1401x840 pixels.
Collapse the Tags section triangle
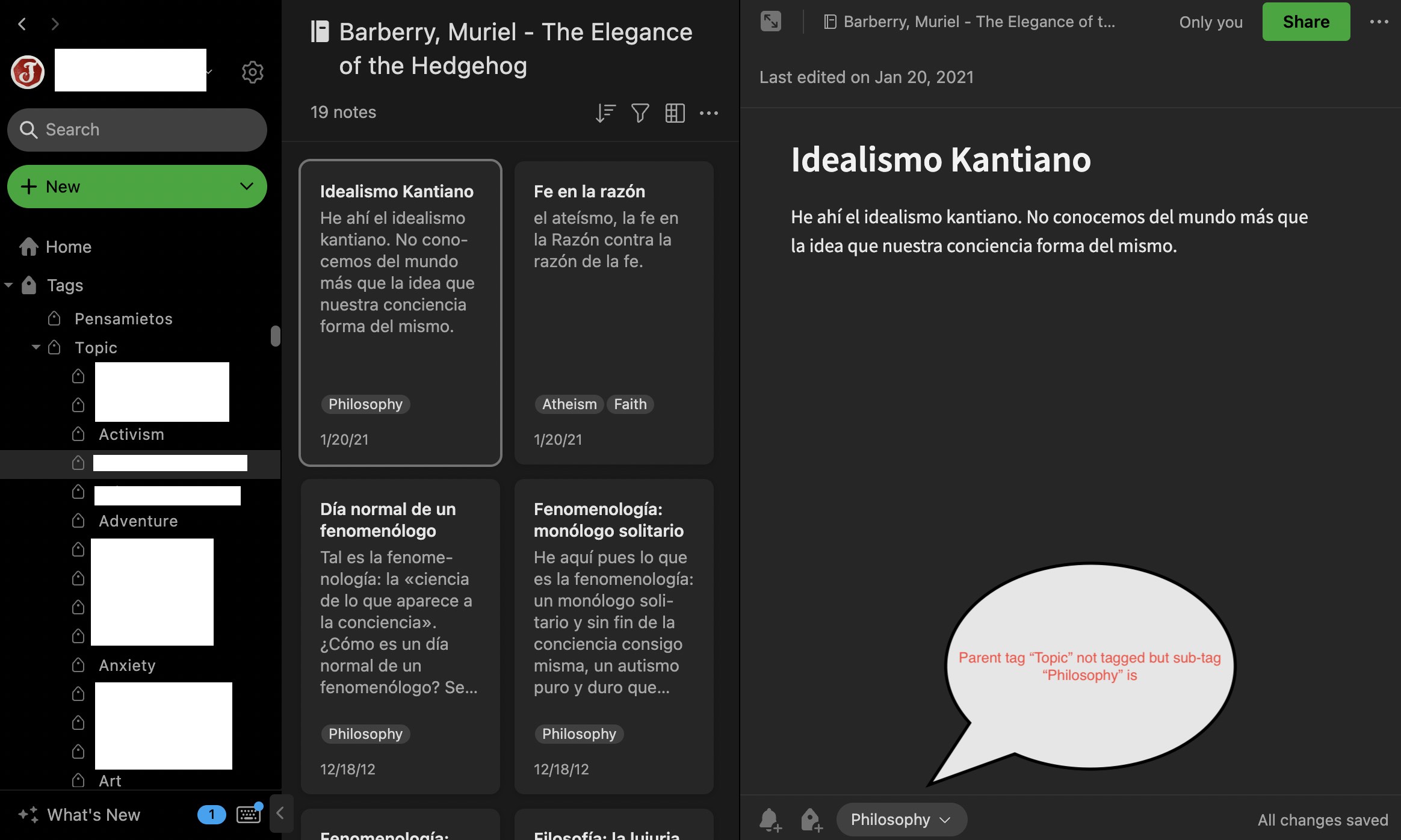pos(8,285)
